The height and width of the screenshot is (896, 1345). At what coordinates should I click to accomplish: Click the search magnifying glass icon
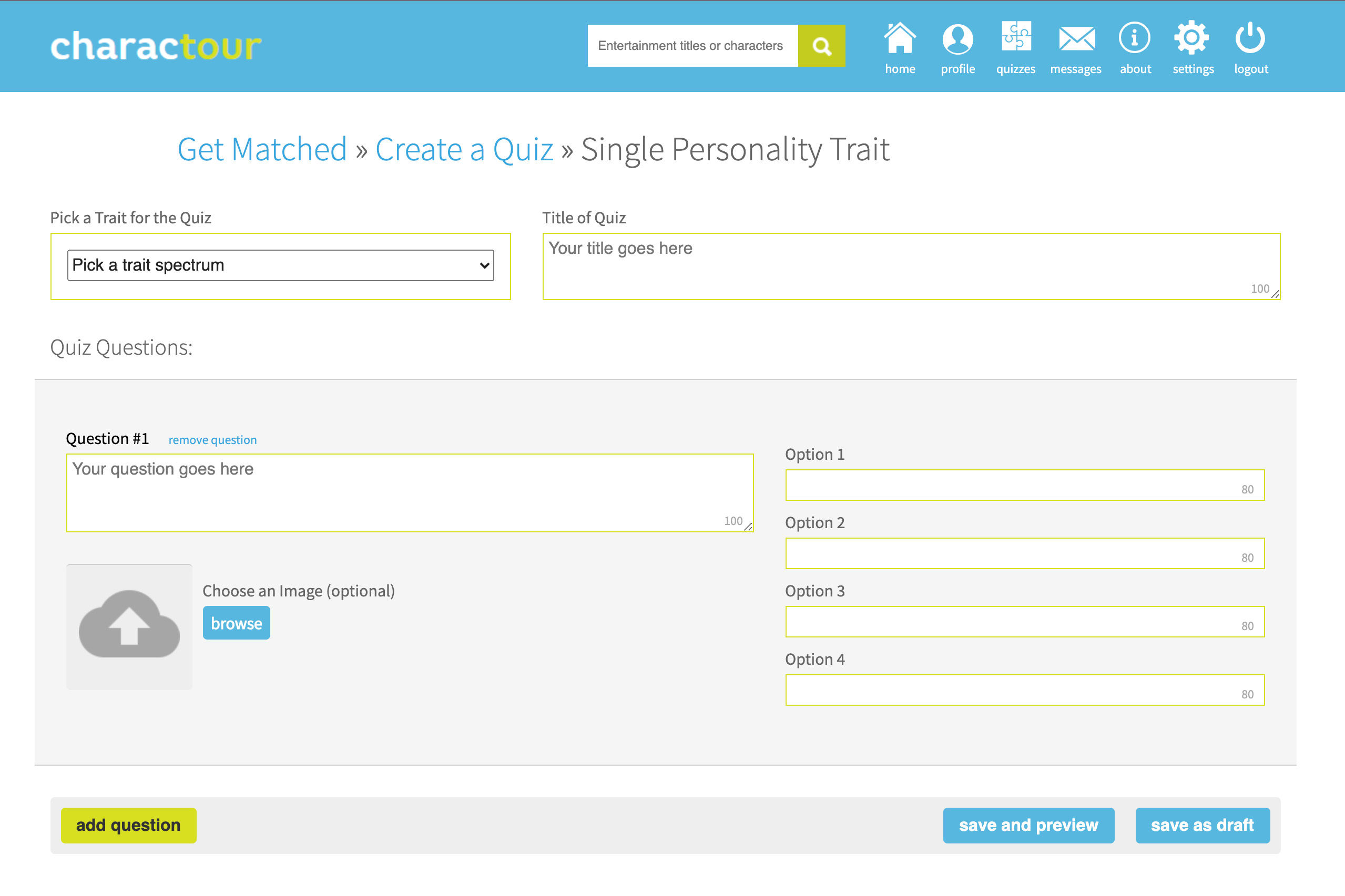click(x=822, y=46)
